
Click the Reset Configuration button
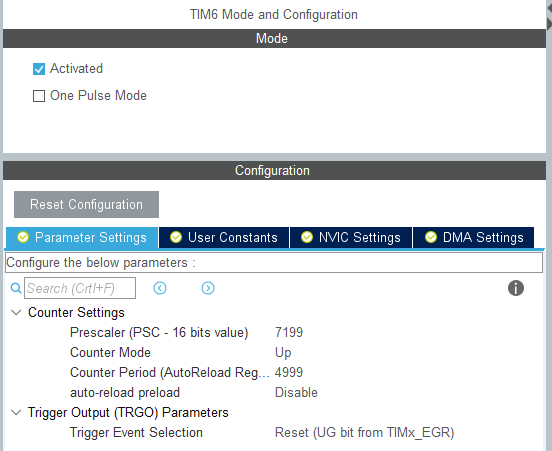(86, 205)
